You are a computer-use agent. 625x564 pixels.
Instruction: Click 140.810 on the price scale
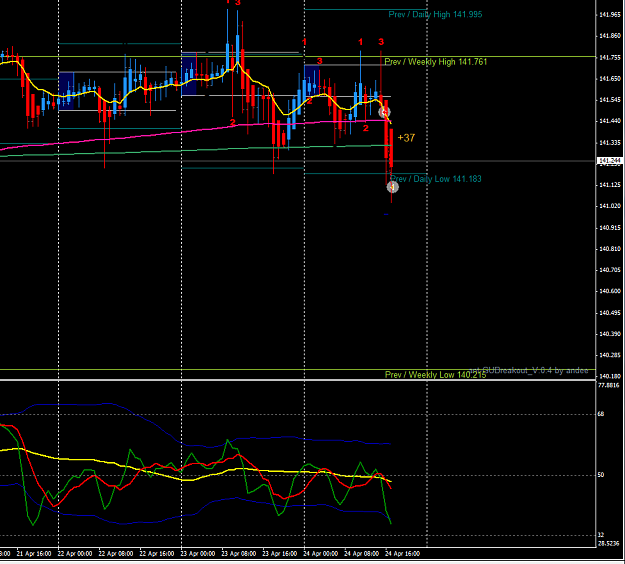click(610, 249)
